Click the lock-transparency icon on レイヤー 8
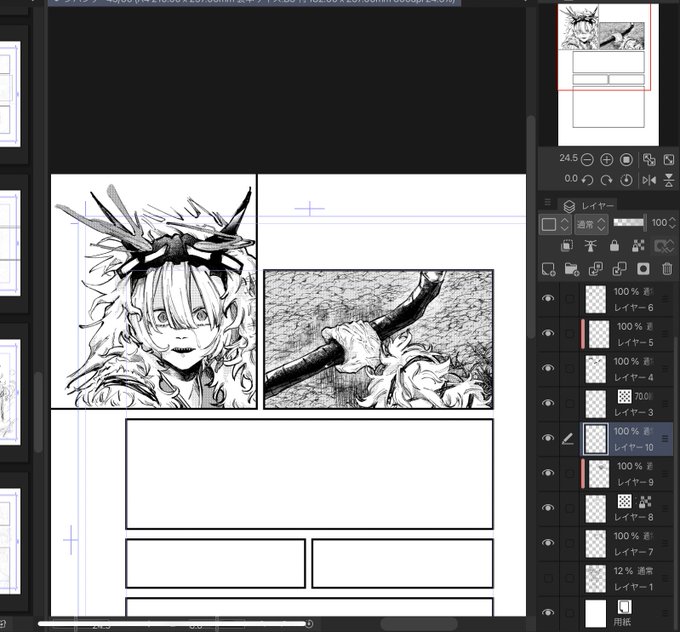This screenshot has width=680, height=632. point(645,502)
